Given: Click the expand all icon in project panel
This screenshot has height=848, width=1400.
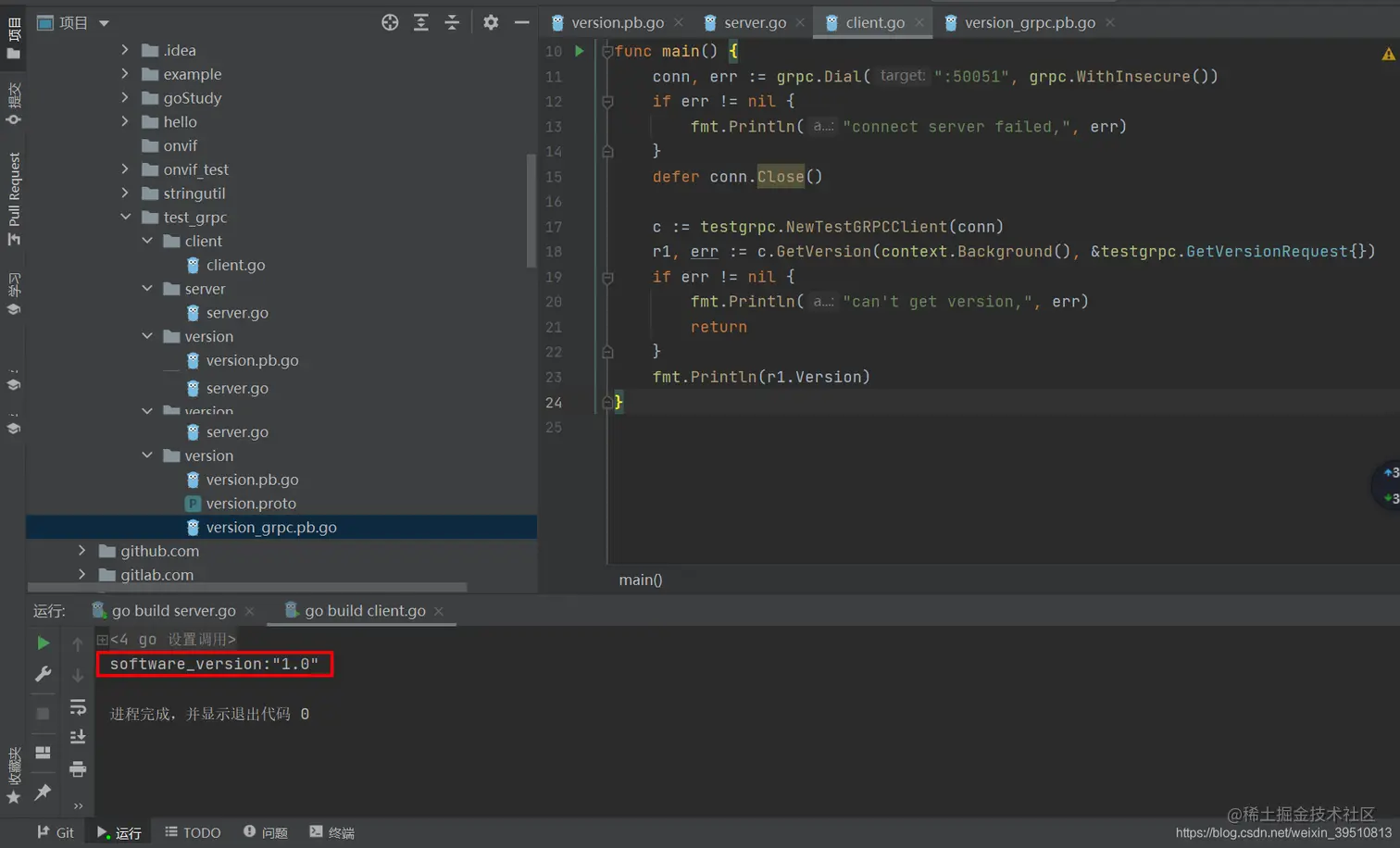Looking at the screenshot, I should coord(421,22).
